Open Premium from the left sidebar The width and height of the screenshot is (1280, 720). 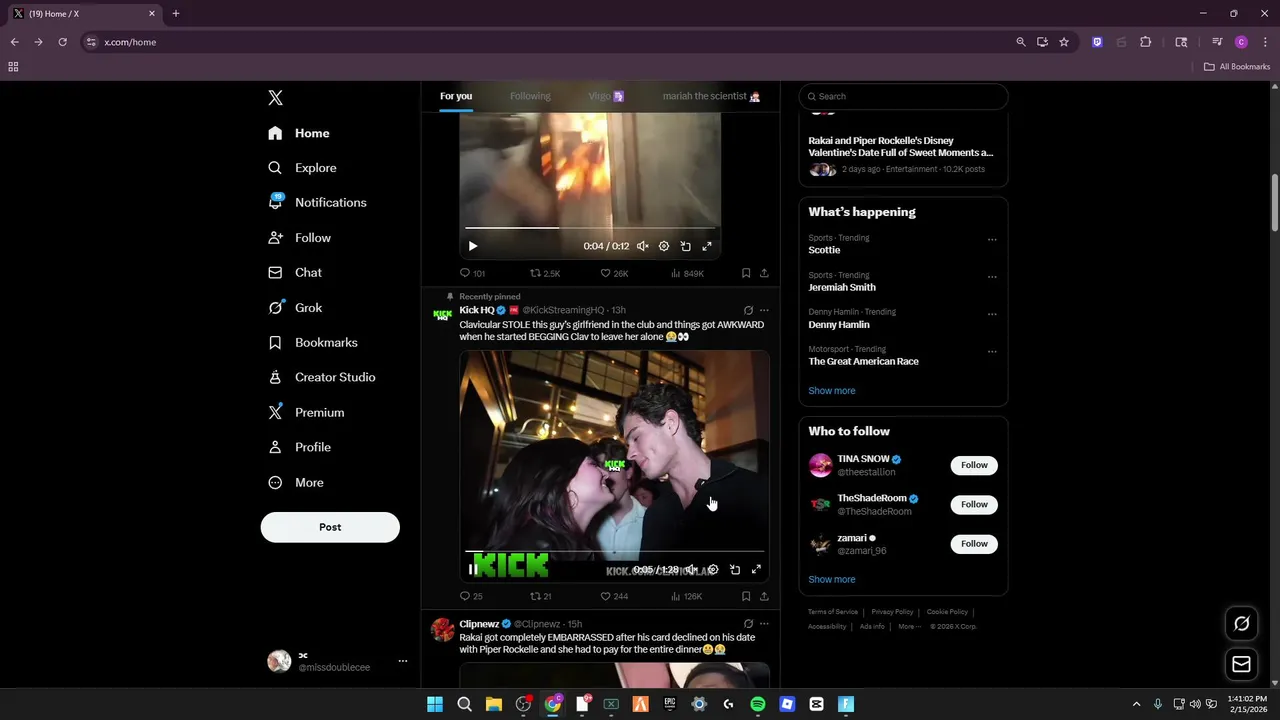(x=306, y=412)
